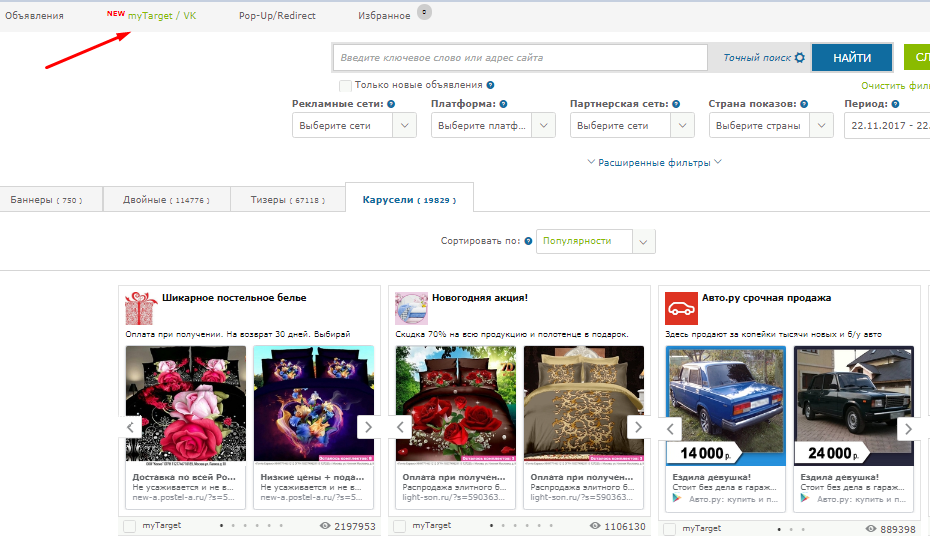Open the Страна показов dropdown
The height and width of the screenshot is (536, 930).
(x=771, y=126)
